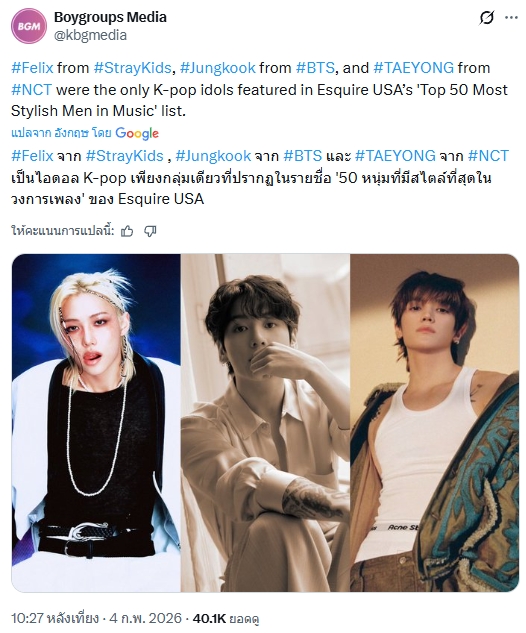This screenshot has width=526, height=633.
Task: Click the @kbgmedia handle
Action: point(90,35)
